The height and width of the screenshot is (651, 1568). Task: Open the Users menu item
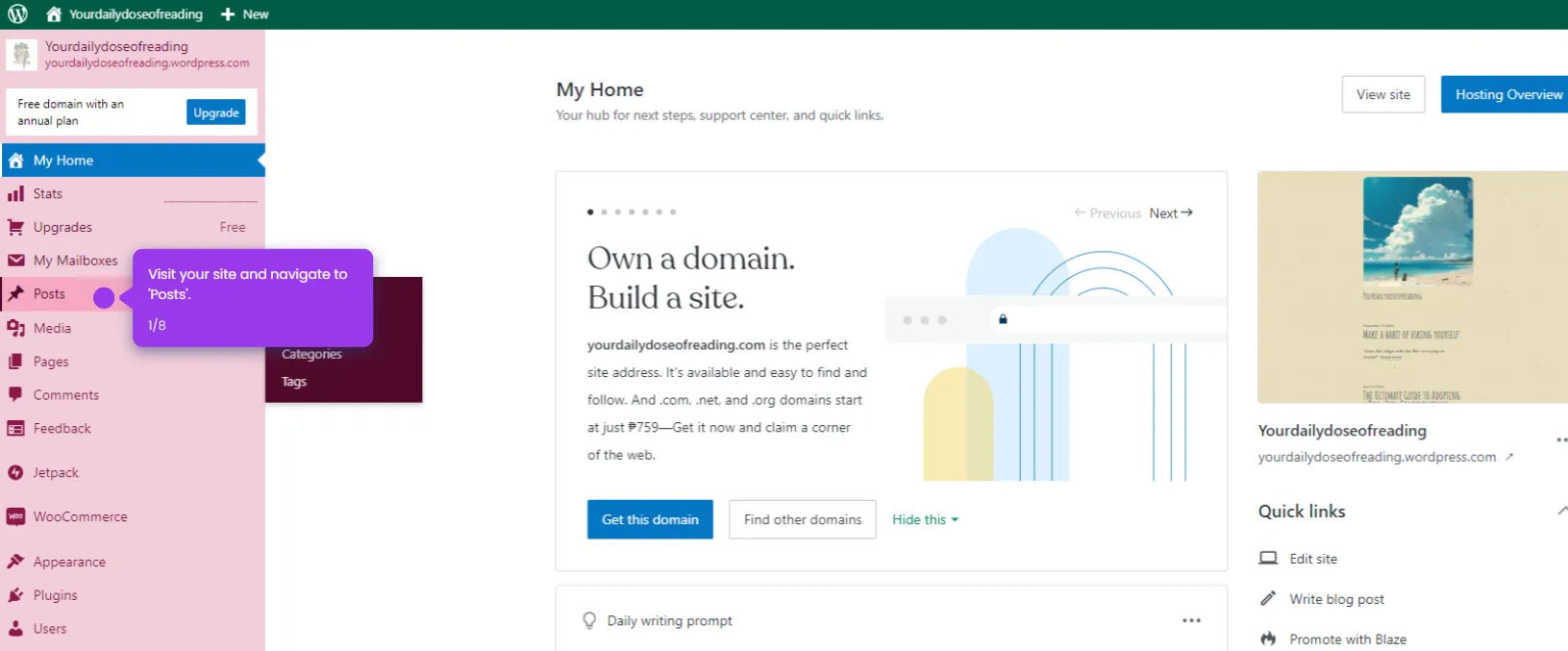[133, 629]
